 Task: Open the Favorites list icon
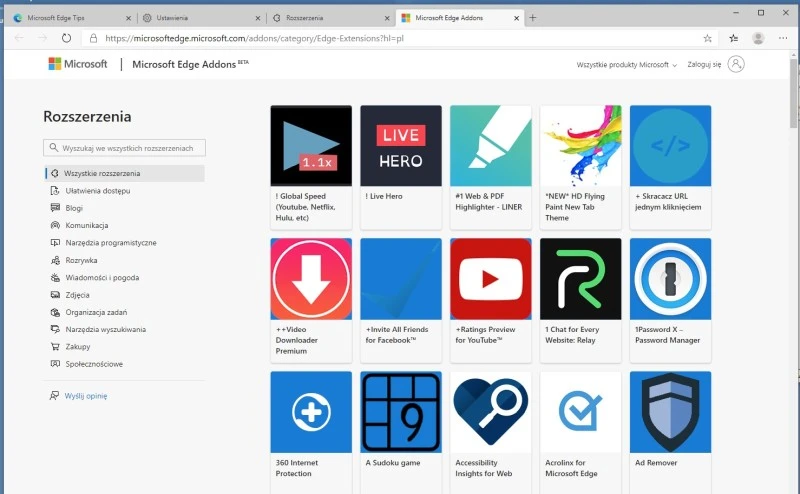(x=734, y=38)
